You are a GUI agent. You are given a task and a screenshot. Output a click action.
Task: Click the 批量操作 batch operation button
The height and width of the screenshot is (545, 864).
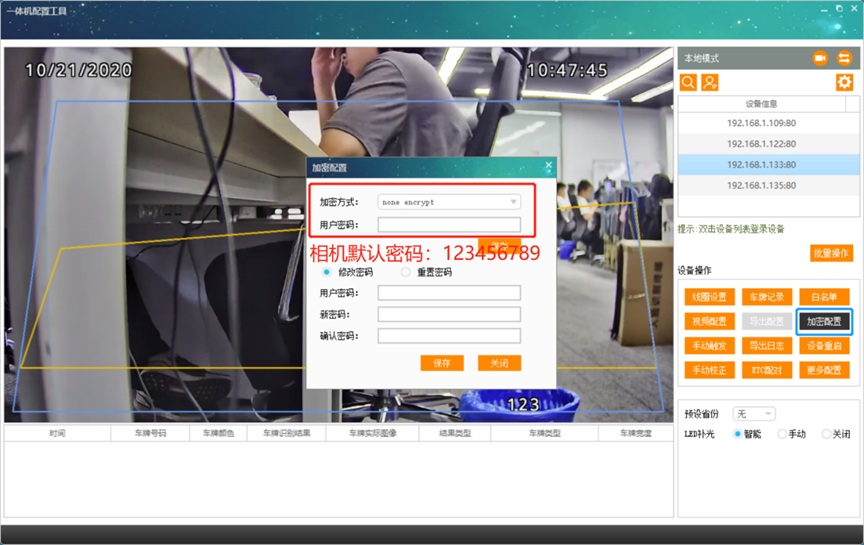click(x=831, y=253)
